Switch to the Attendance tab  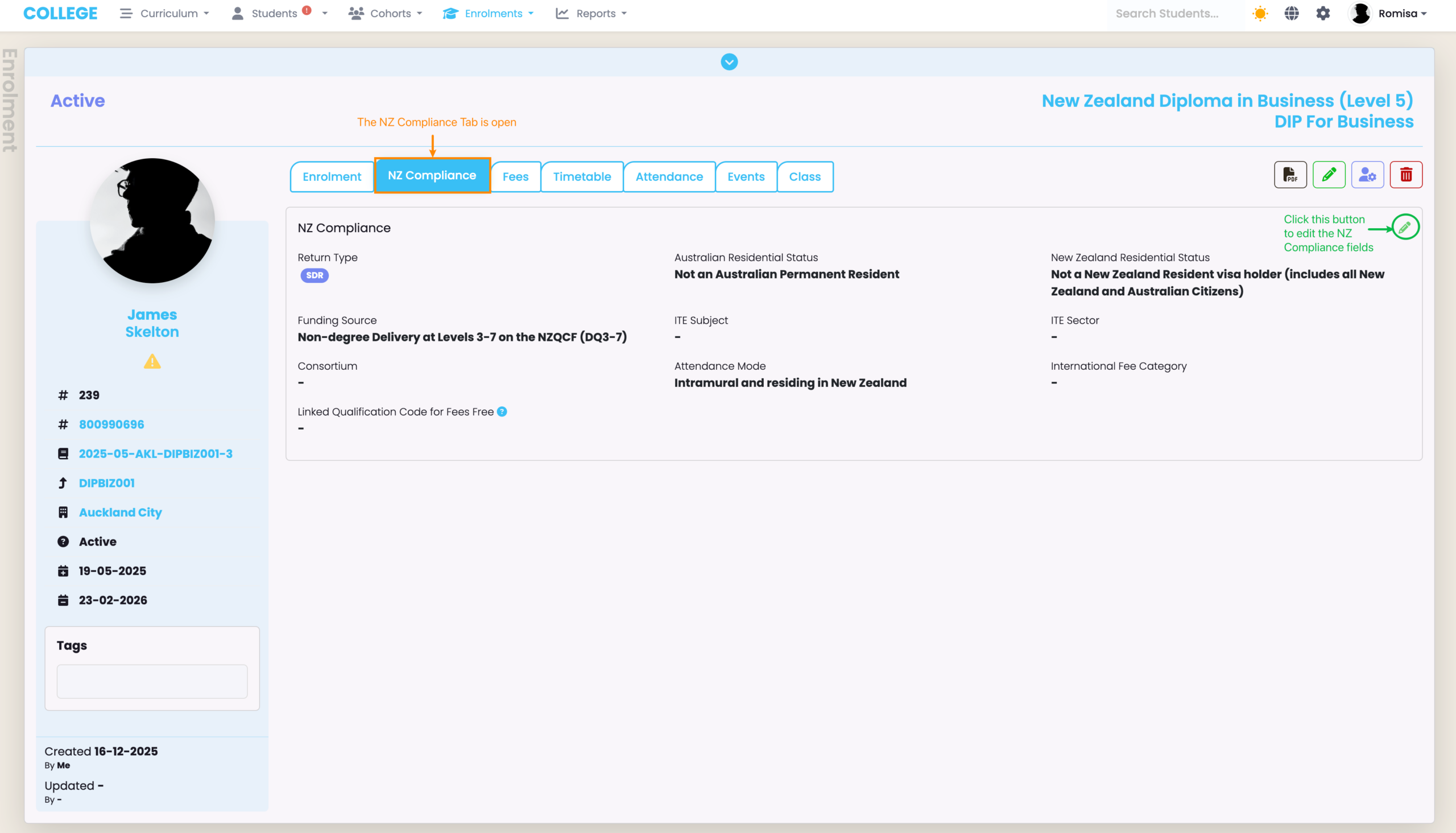click(668, 177)
